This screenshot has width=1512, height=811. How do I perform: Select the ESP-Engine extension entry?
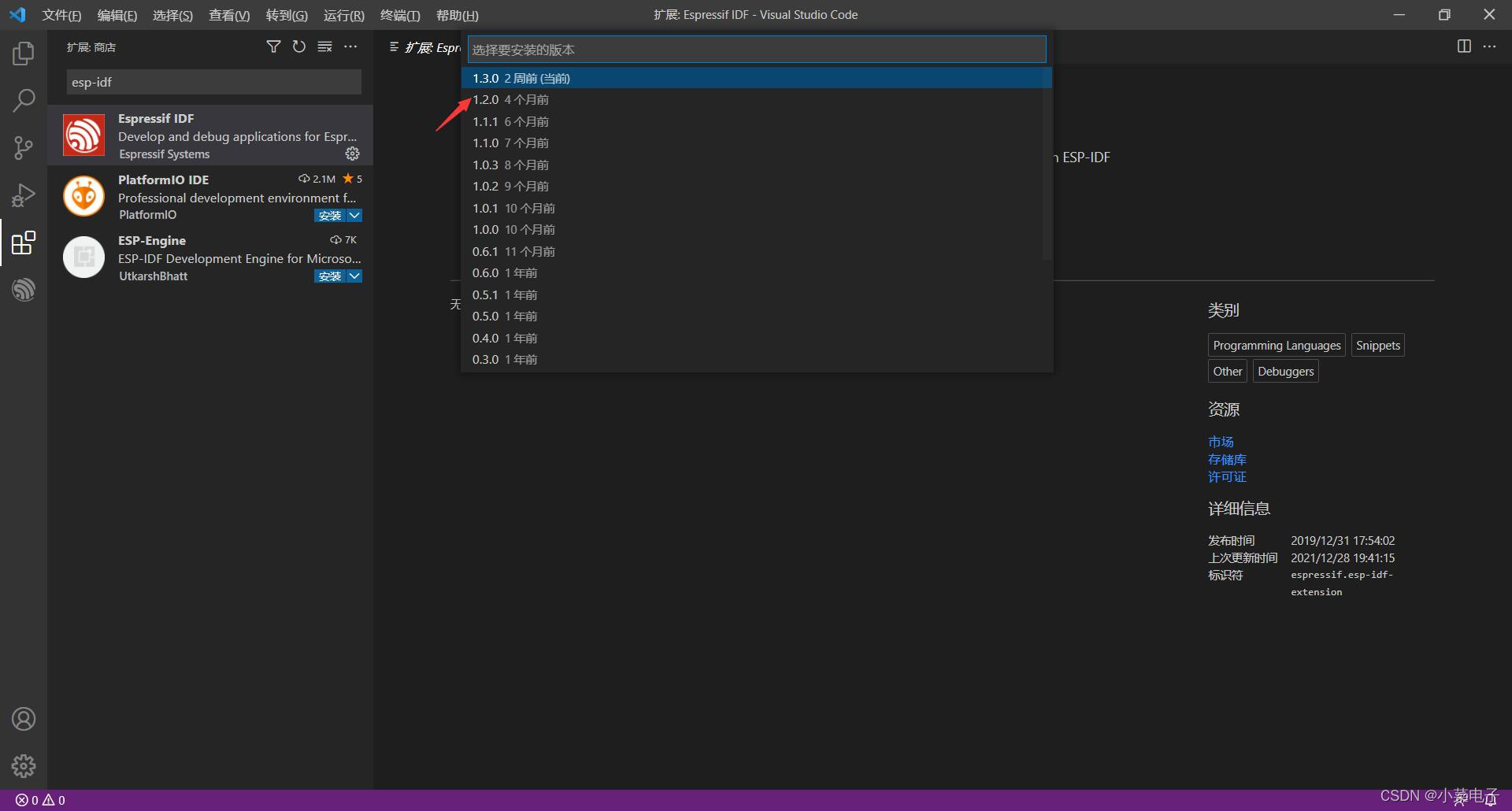(210, 257)
